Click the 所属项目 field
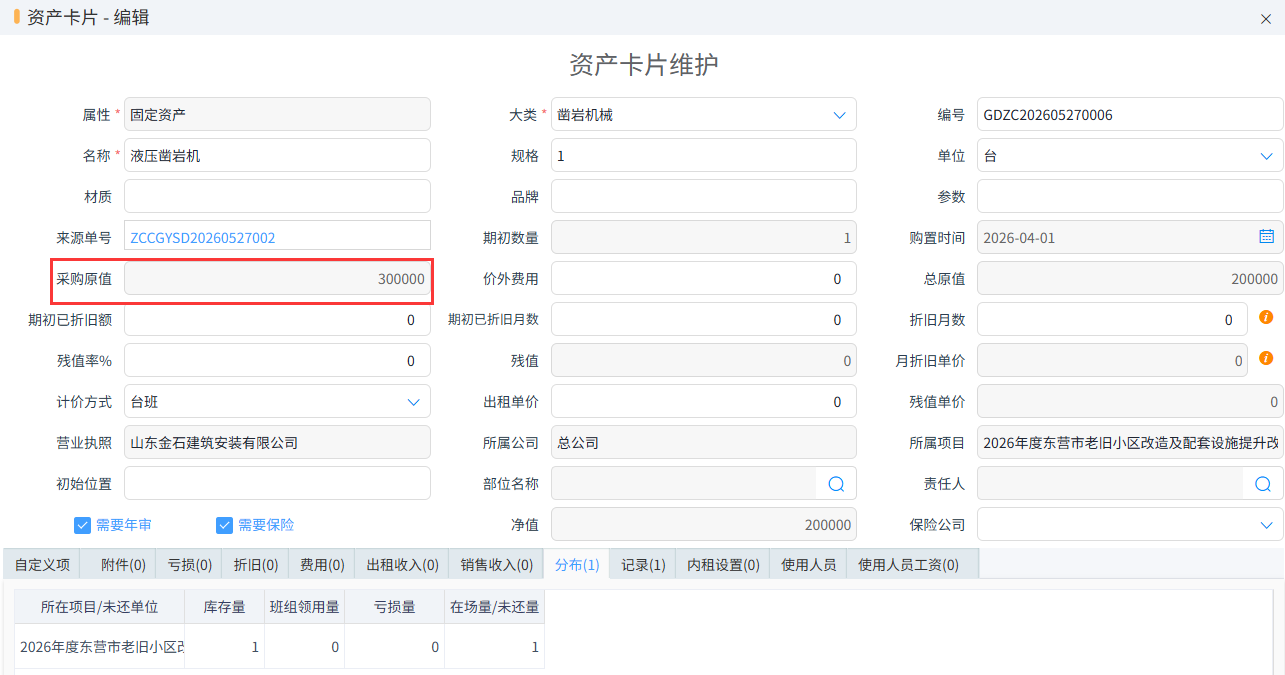 point(1130,443)
